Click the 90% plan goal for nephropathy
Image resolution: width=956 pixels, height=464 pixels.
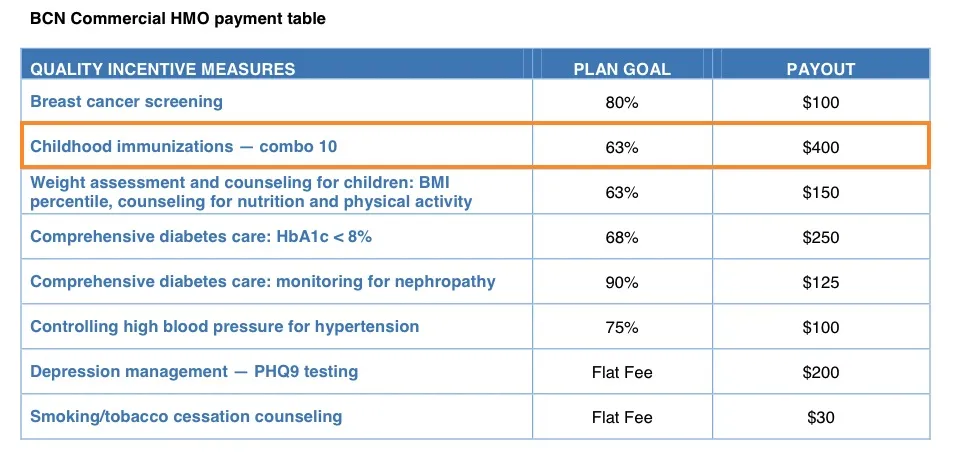tap(622, 283)
